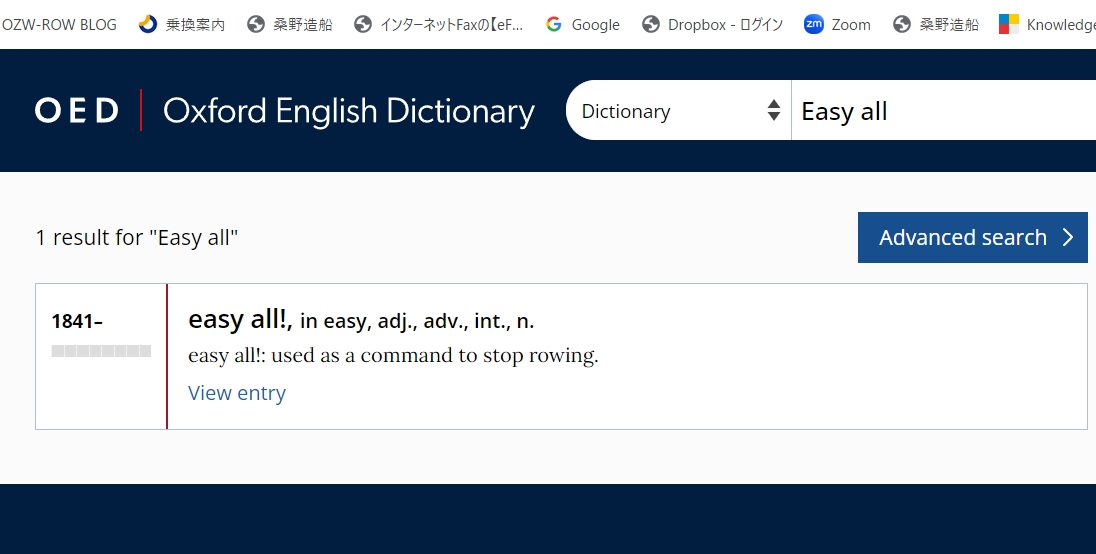
Task: Open the "easy all!" entry heading
Action: click(x=240, y=319)
